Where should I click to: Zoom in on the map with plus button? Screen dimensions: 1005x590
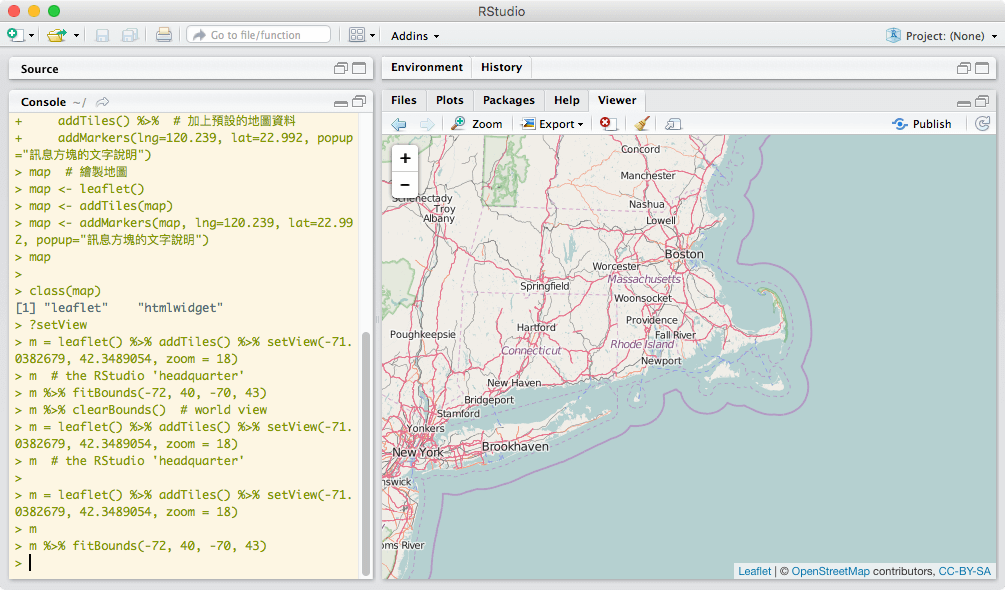(404, 158)
